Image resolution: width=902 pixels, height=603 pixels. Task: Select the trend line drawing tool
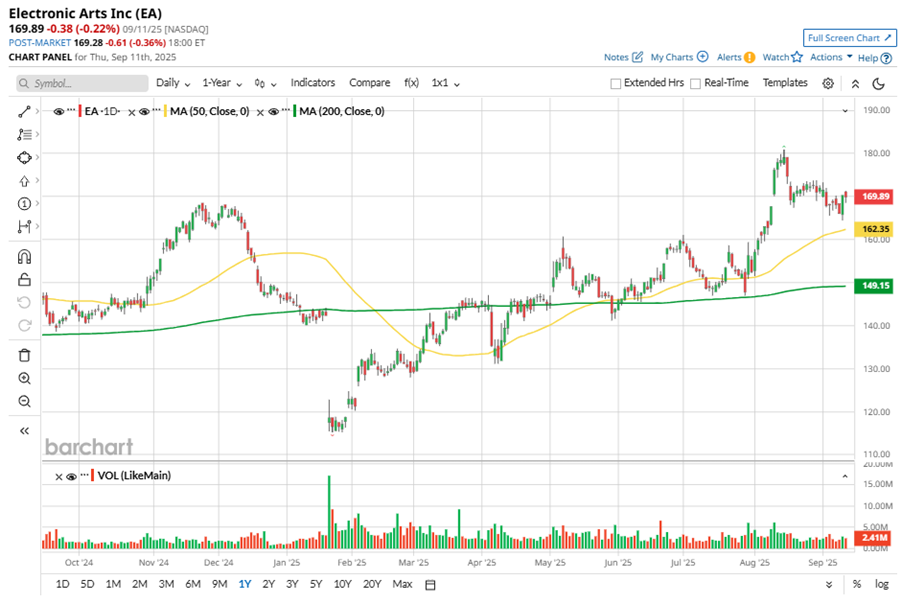tap(24, 112)
